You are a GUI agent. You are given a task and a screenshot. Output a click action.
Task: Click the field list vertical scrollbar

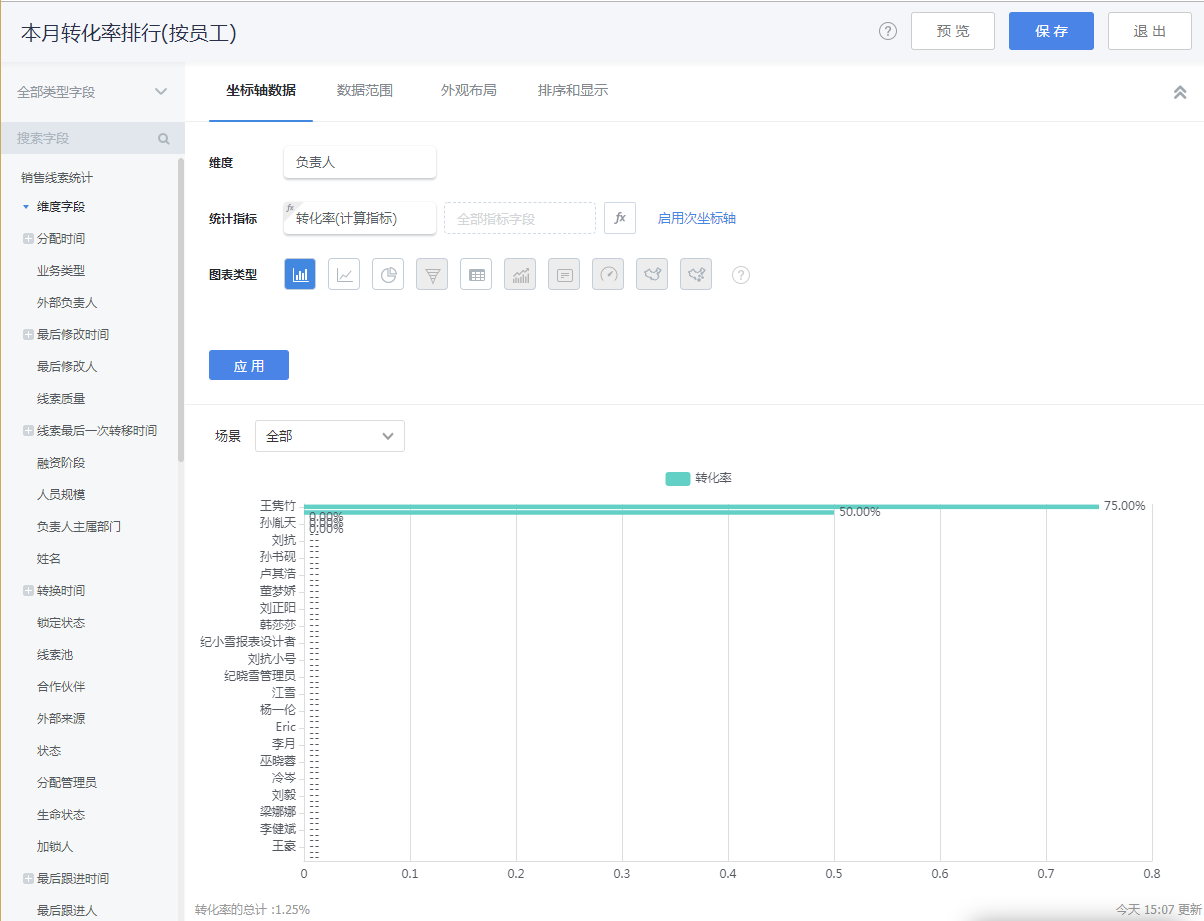[181, 310]
